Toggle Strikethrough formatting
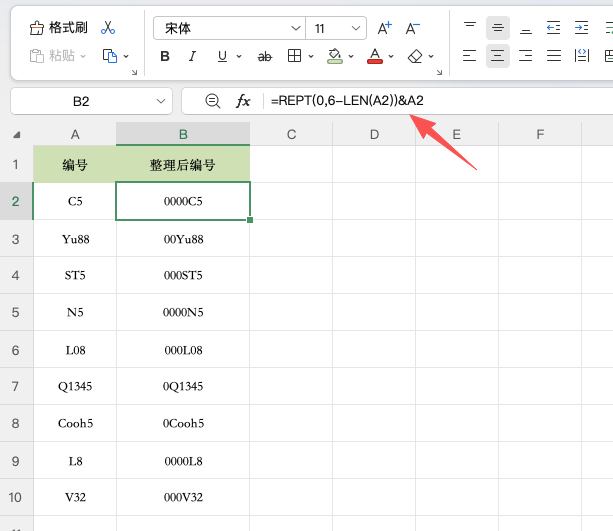The height and width of the screenshot is (531, 613). [x=265, y=57]
